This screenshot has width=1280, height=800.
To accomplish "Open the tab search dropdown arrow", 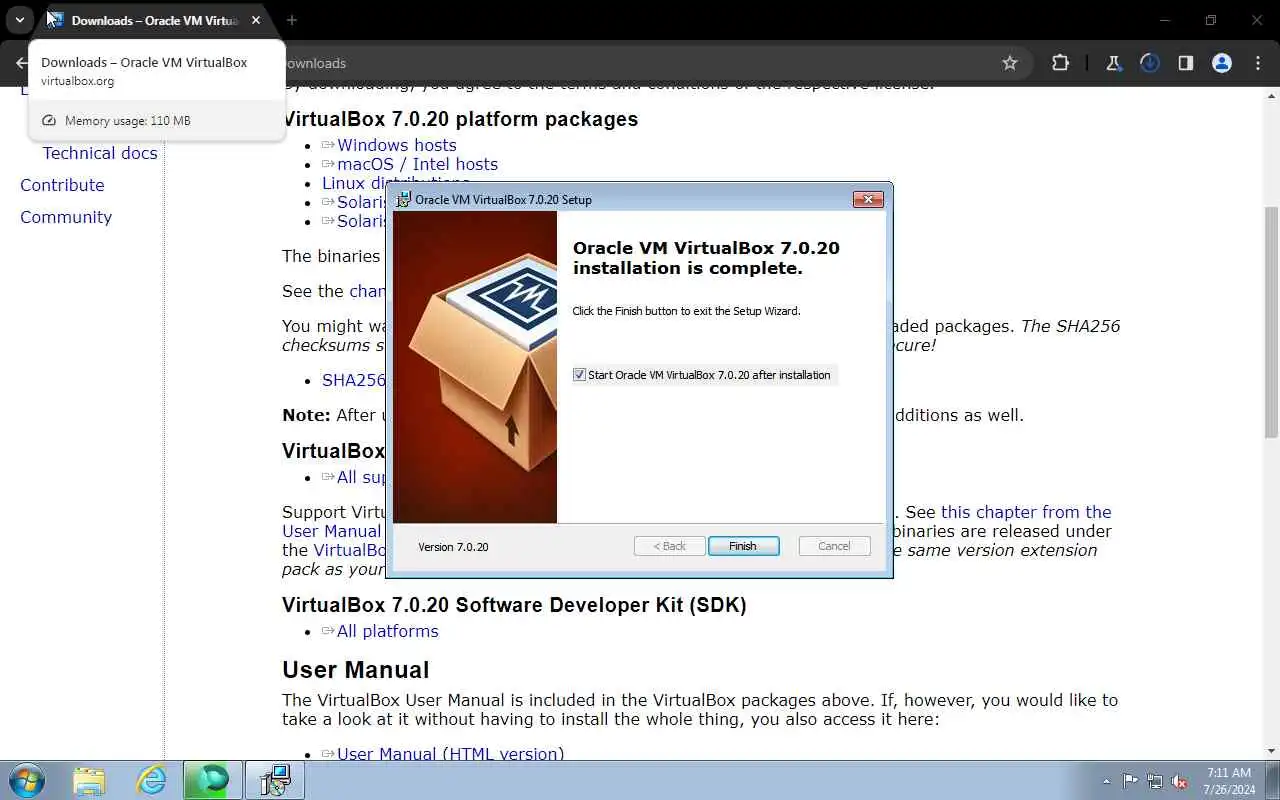I will click(x=20, y=20).
